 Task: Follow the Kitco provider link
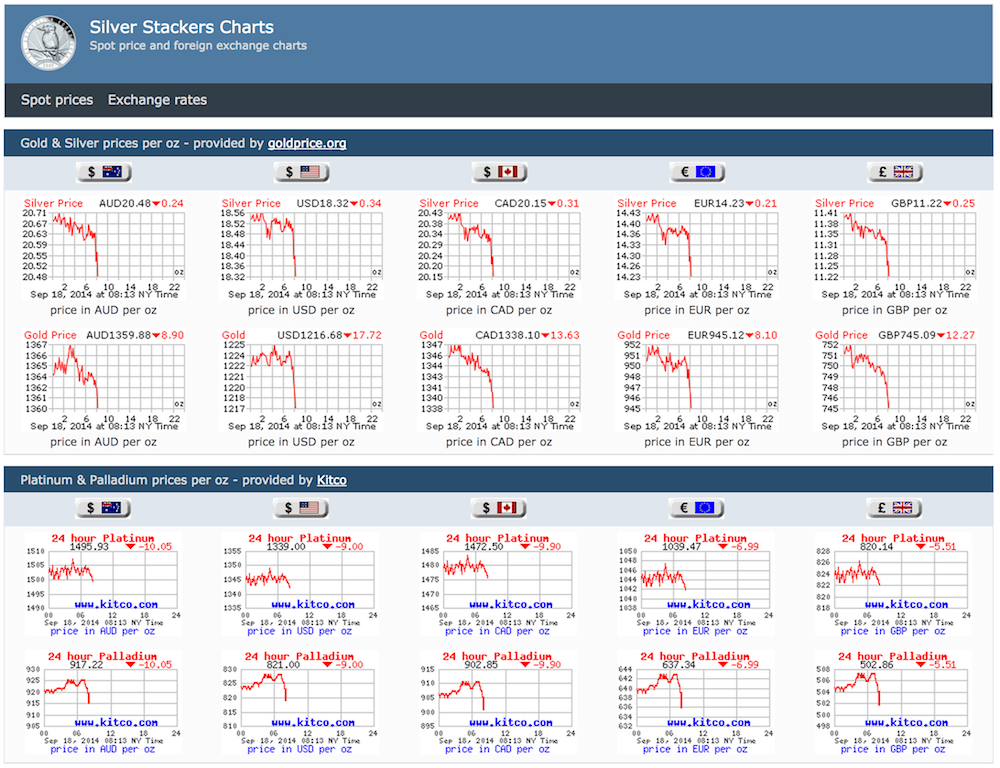point(332,480)
